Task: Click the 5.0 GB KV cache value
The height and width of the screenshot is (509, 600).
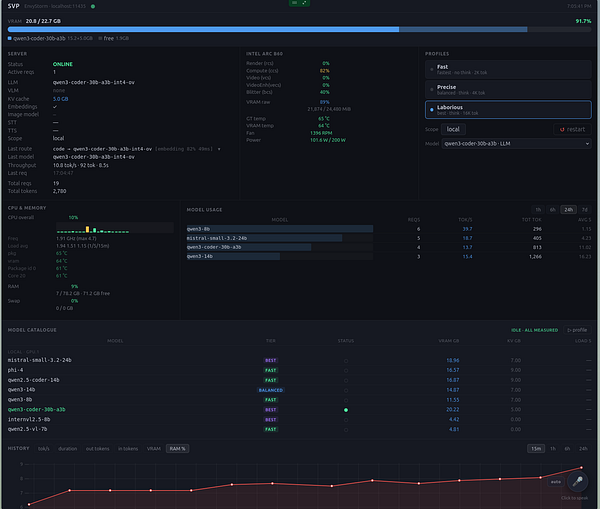Action: click(x=60, y=99)
